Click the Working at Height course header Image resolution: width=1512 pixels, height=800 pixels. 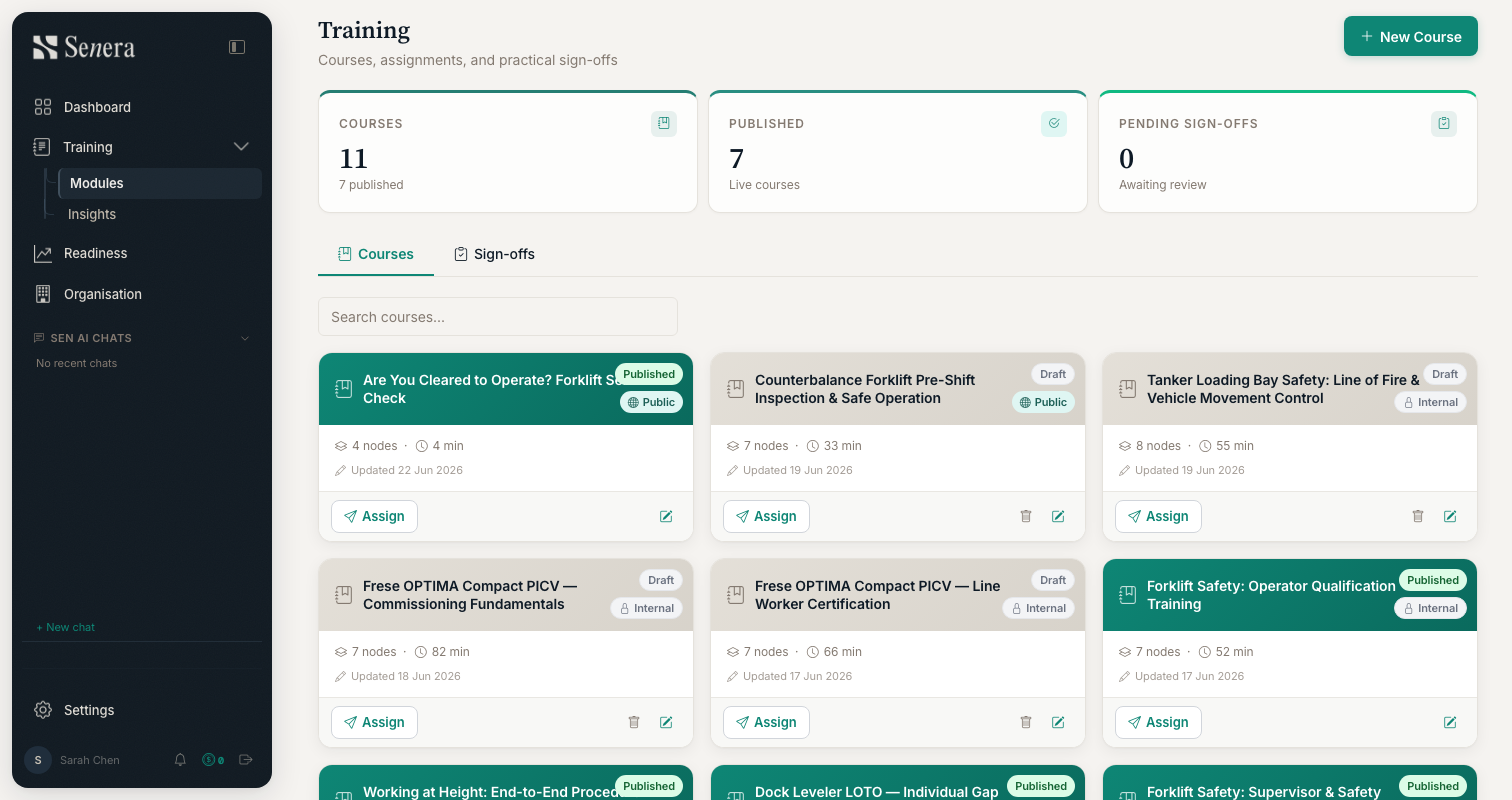(506, 783)
